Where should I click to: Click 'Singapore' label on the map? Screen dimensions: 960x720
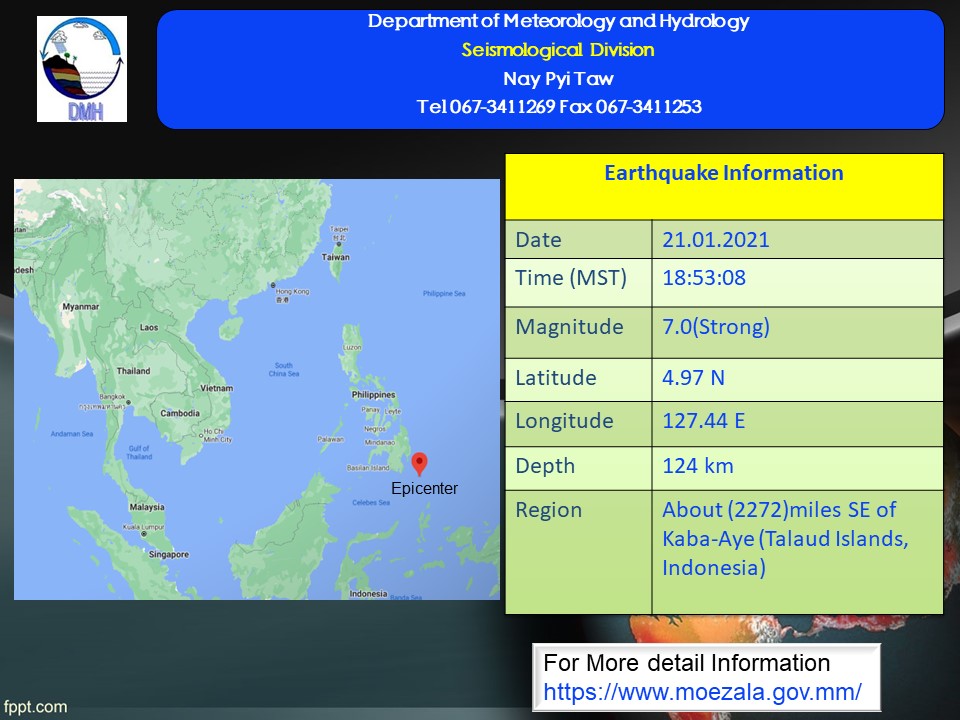pyautogui.click(x=169, y=555)
